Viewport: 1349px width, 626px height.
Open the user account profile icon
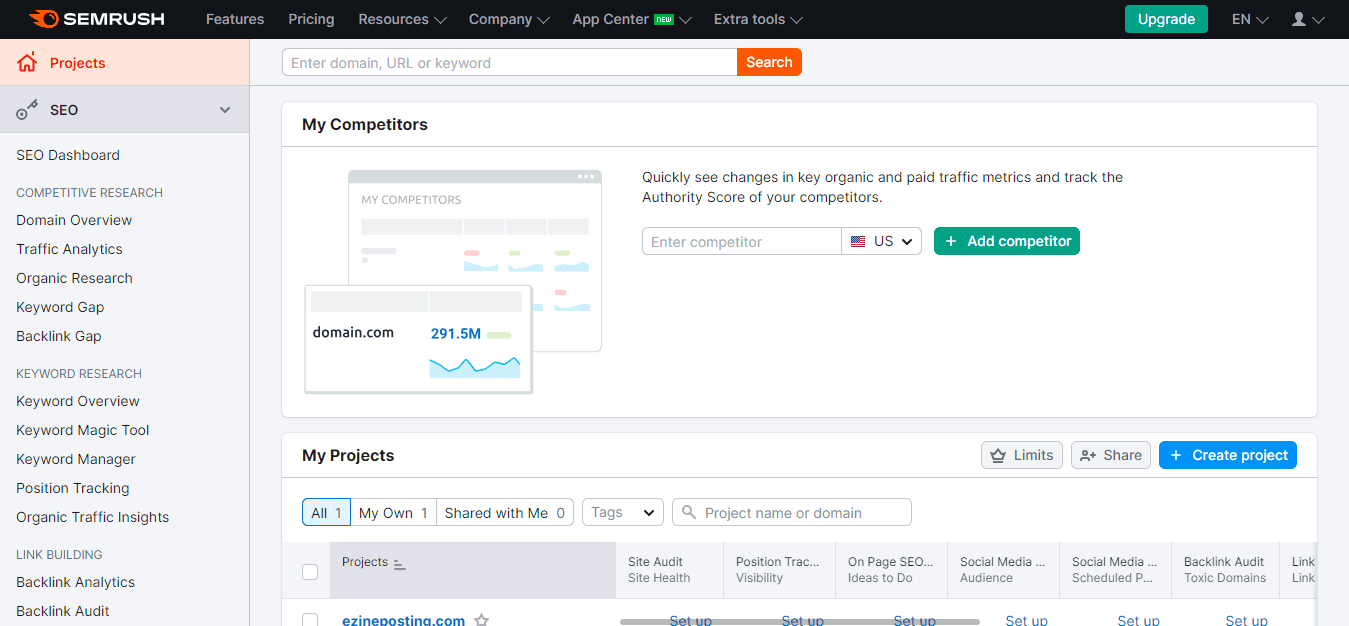click(1299, 19)
